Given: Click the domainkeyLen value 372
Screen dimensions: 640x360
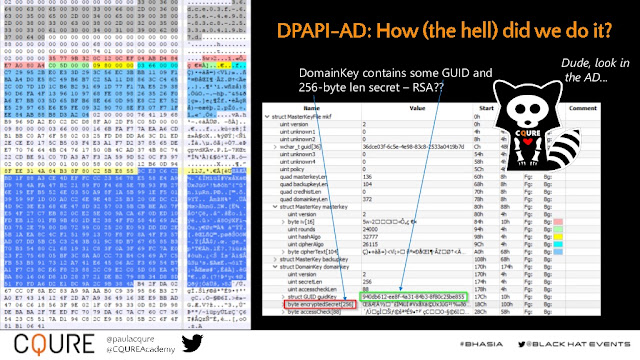Looking at the screenshot, I should point(367,199).
